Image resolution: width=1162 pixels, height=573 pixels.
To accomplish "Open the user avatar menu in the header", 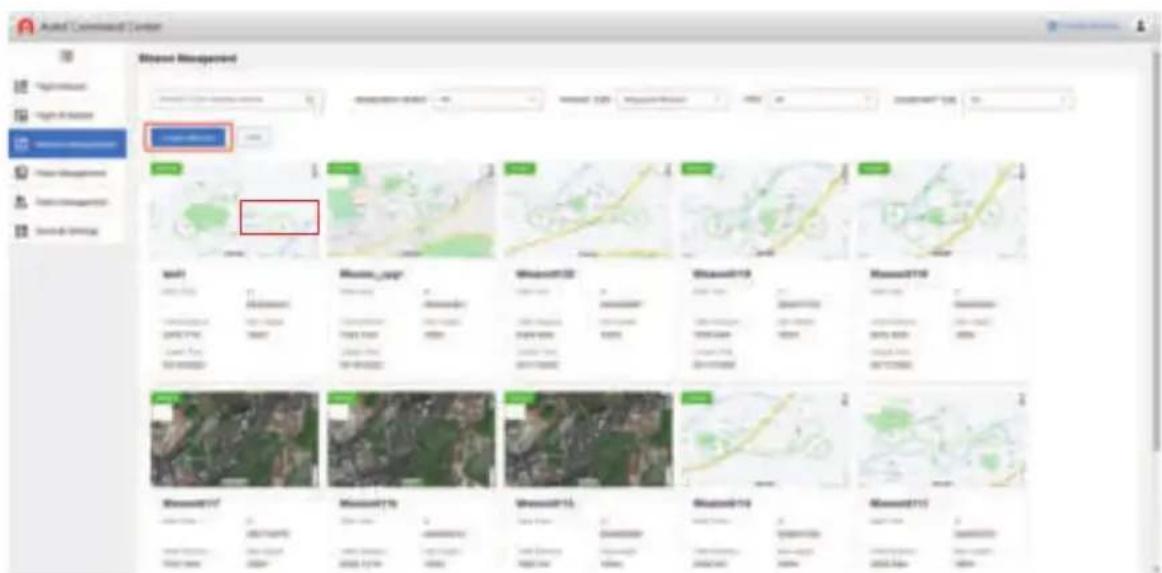I will pyautogui.click(x=1141, y=26).
